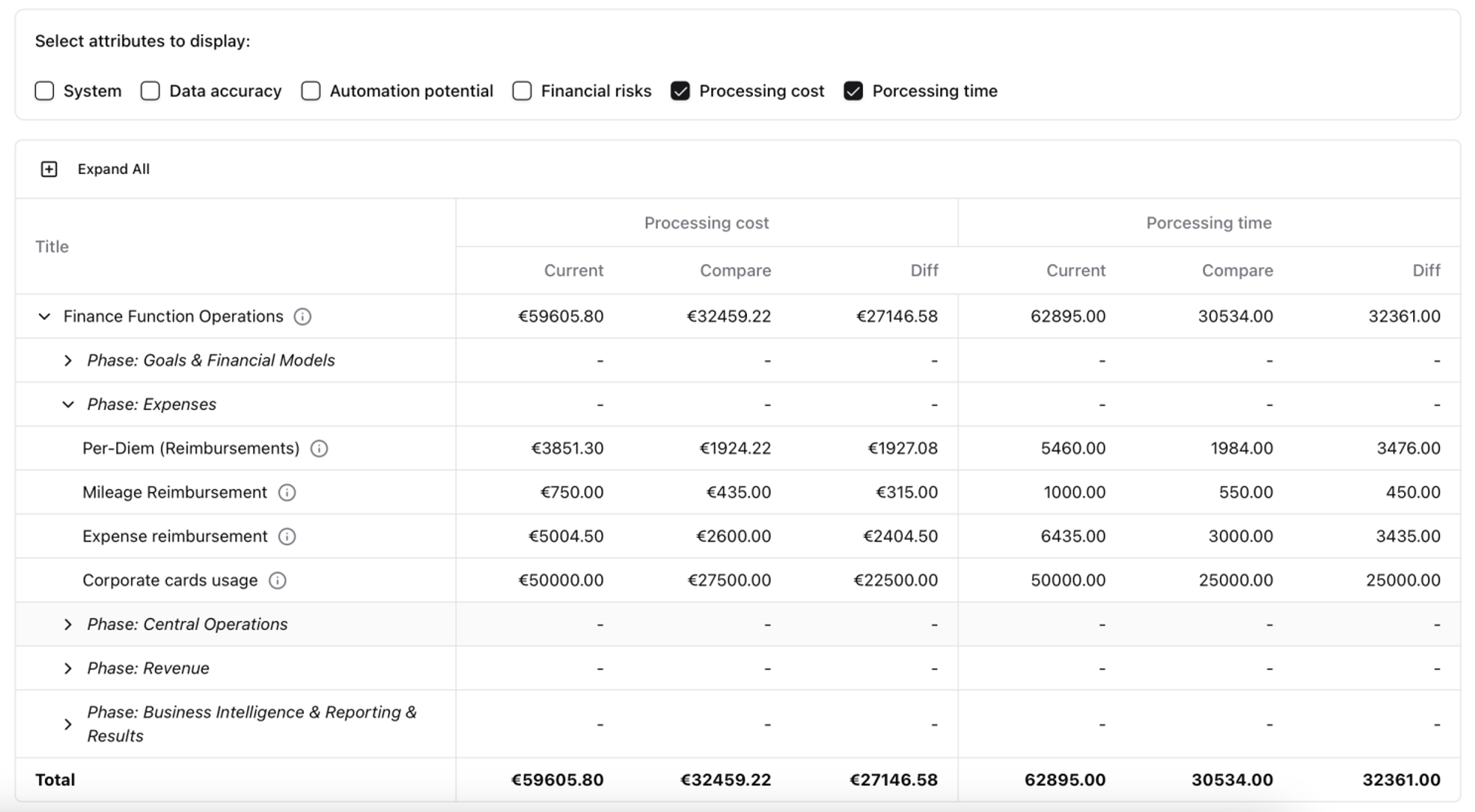1475x812 pixels.
Task: Collapse the Phase: Expenses group
Action: 68,404
